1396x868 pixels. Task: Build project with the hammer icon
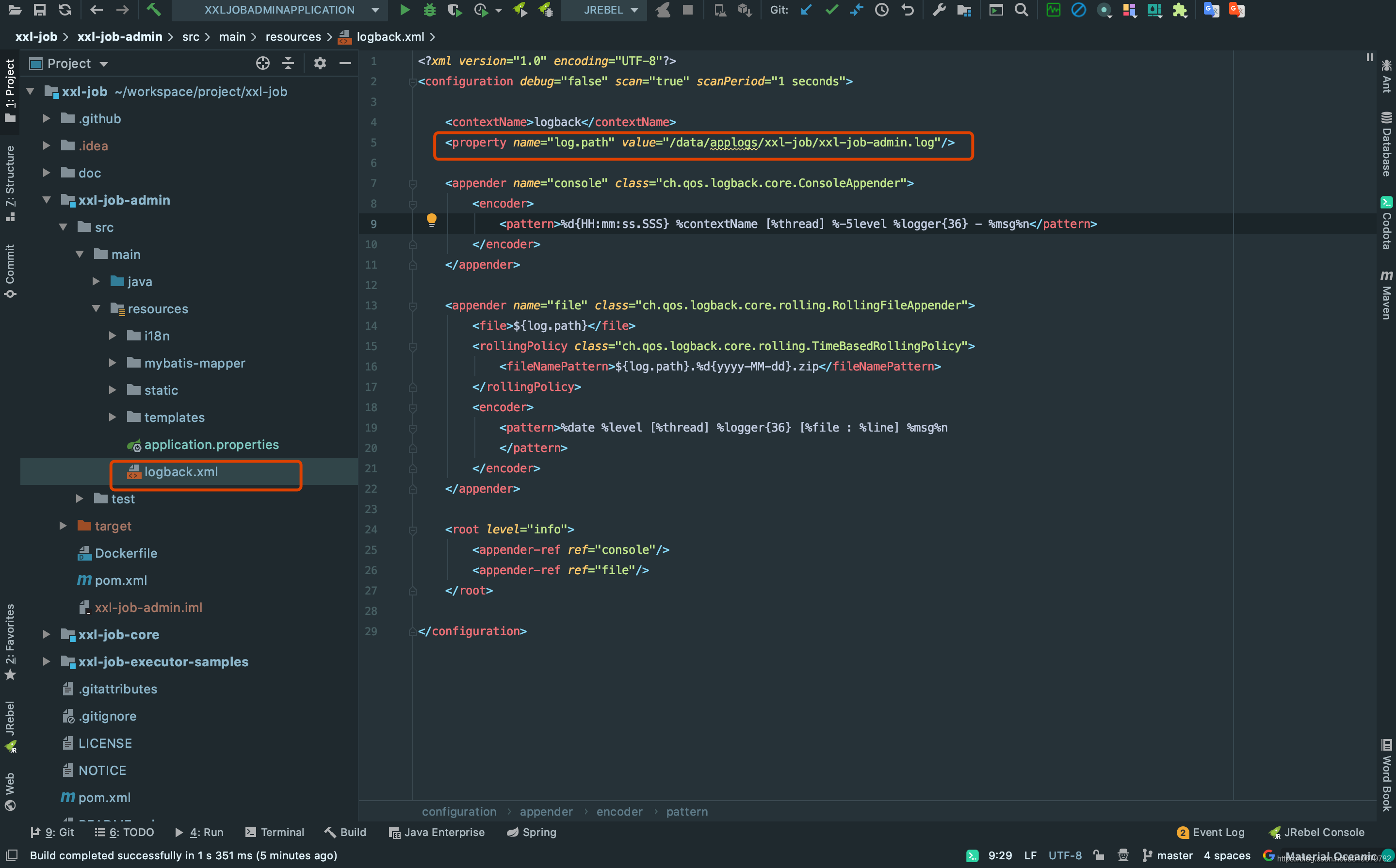pyautogui.click(x=153, y=10)
